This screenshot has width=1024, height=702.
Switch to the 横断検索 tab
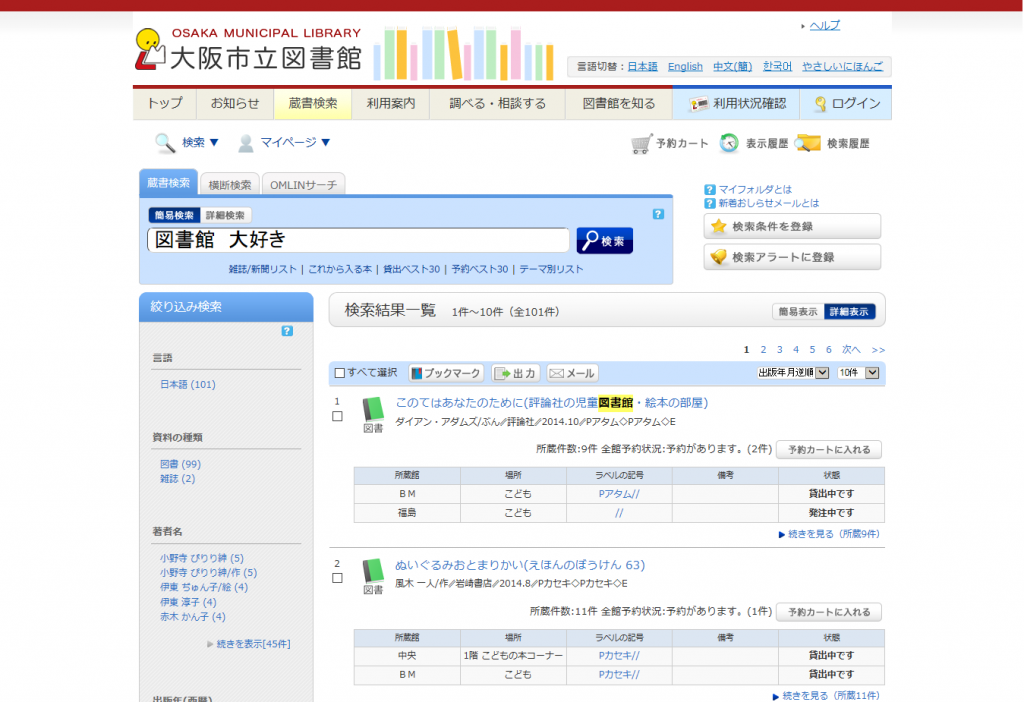pos(228,184)
